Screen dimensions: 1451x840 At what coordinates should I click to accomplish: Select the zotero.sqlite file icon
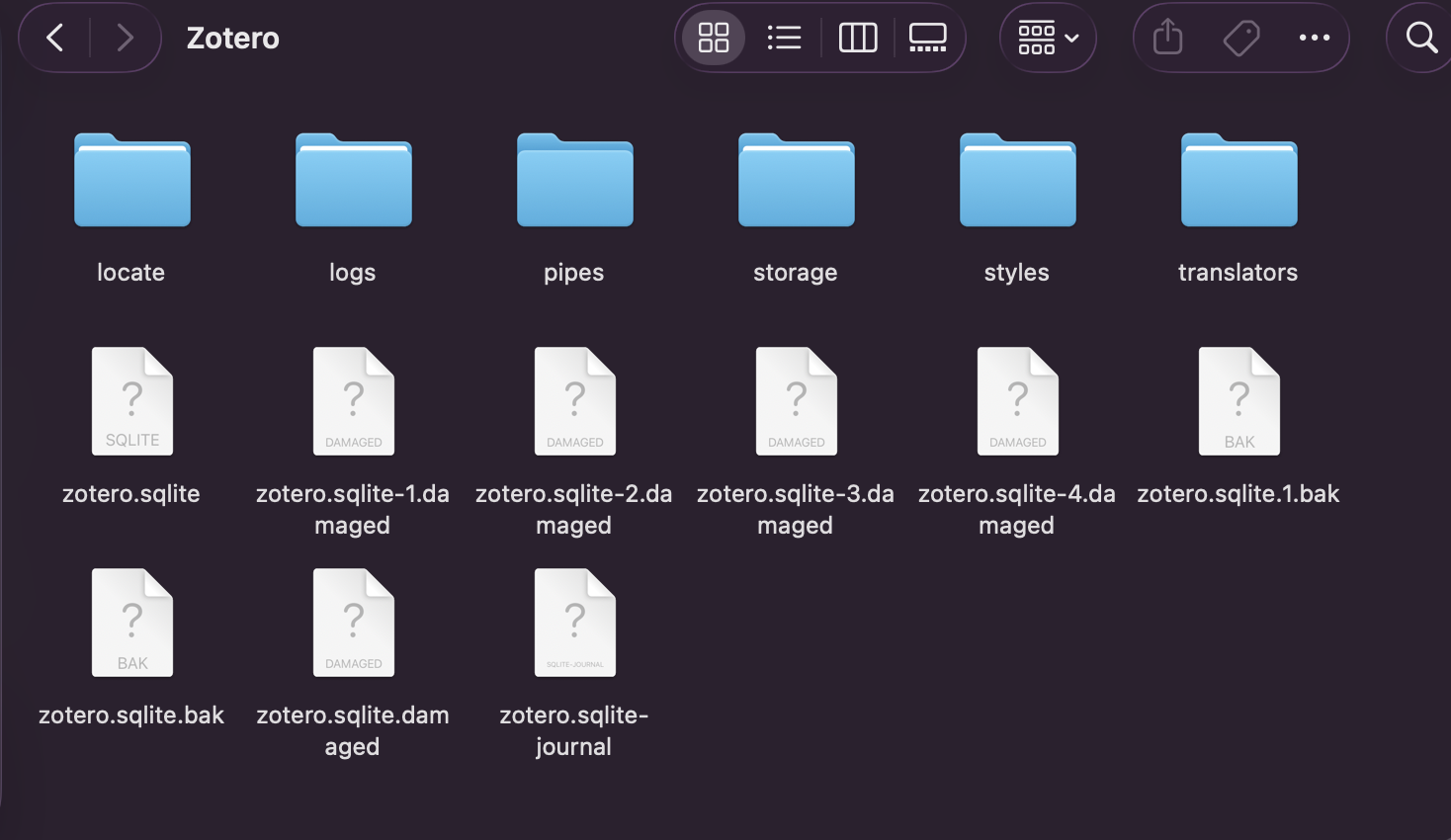coord(132,401)
